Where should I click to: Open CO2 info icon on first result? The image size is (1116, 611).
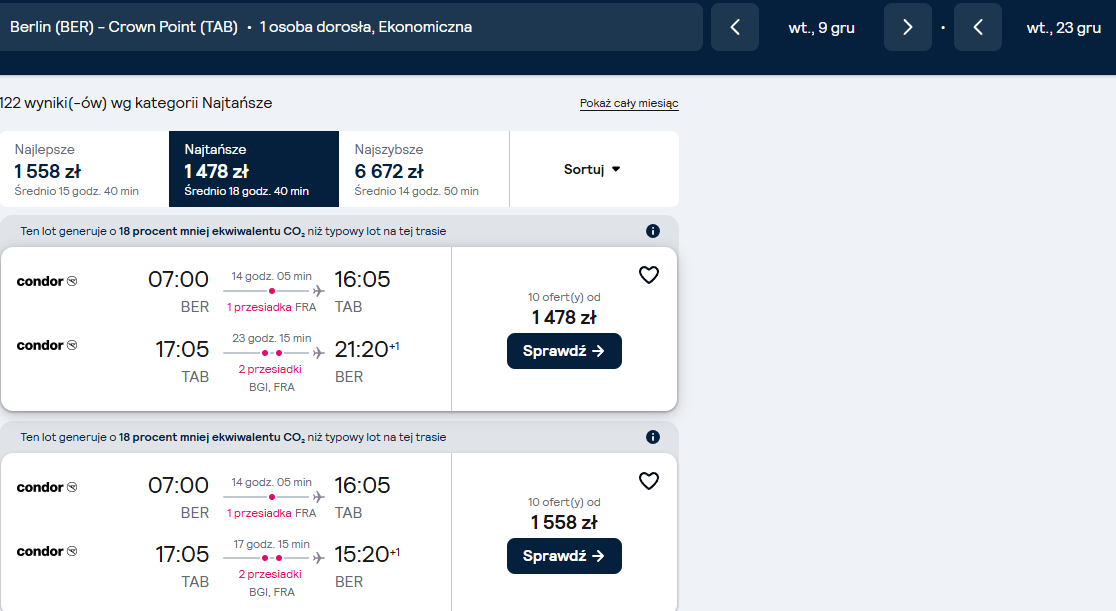pos(653,231)
